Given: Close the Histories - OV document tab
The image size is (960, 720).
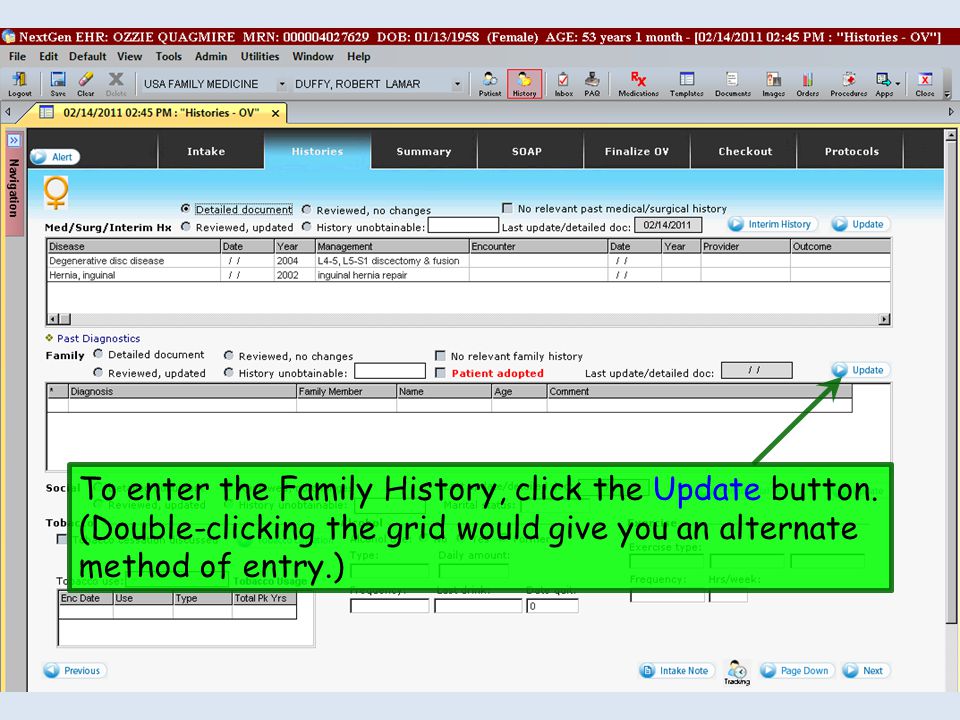Looking at the screenshot, I should [x=276, y=113].
